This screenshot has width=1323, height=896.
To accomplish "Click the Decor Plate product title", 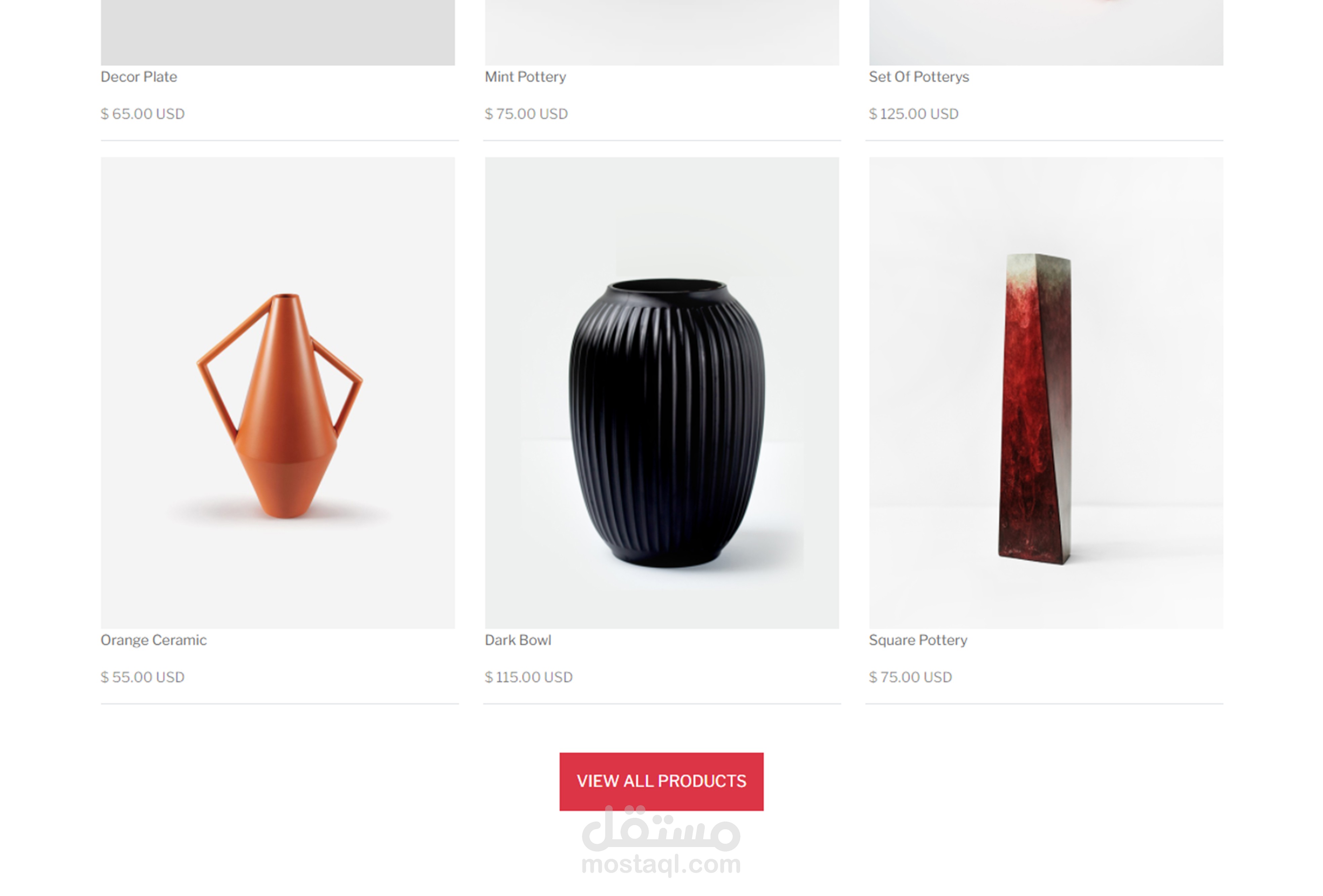I will pos(139,76).
